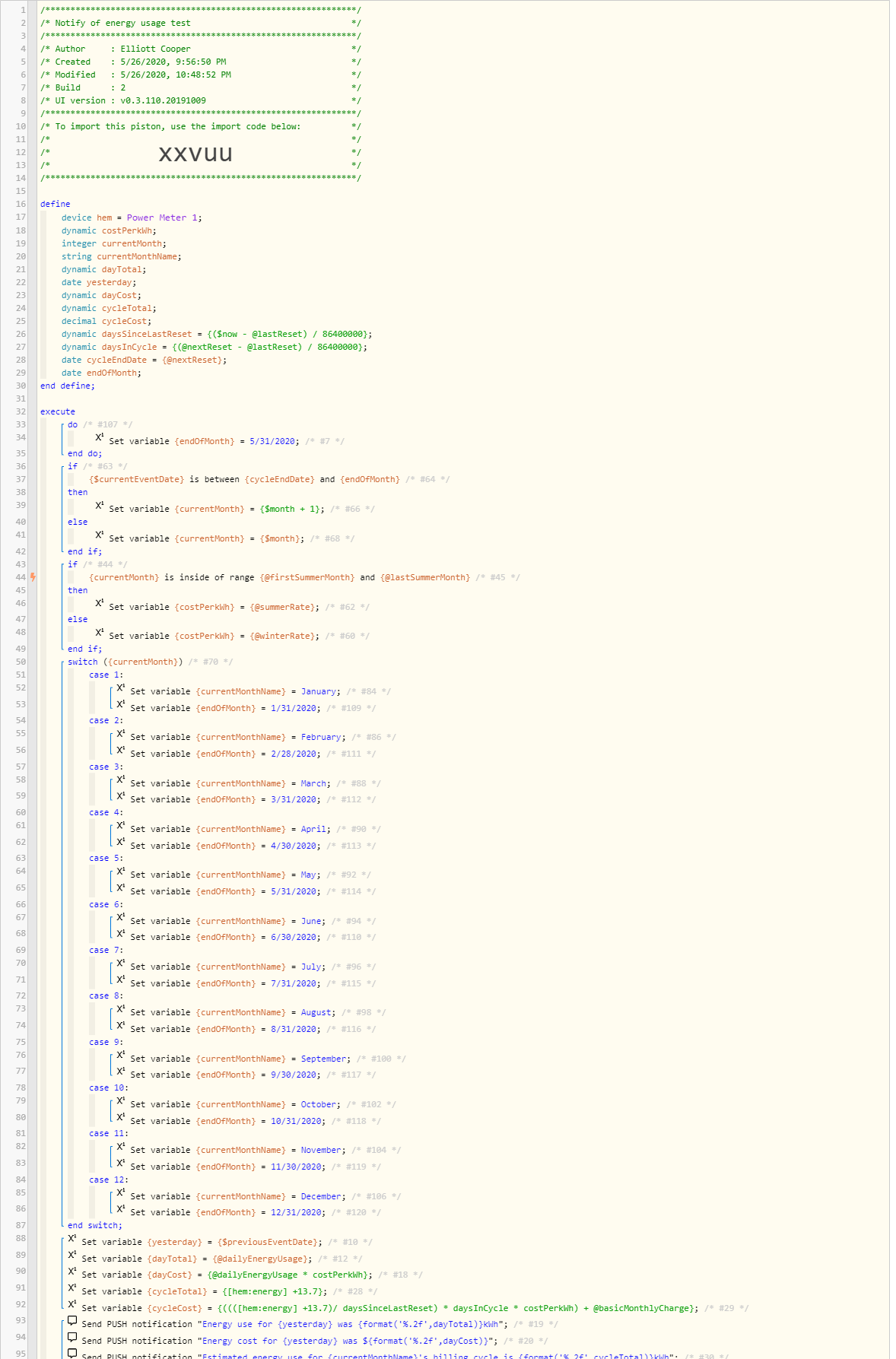The width and height of the screenshot is (896, 1359).
Task: Click the "define" keyword on line 16
Action: pyautogui.click(x=55, y=204)
